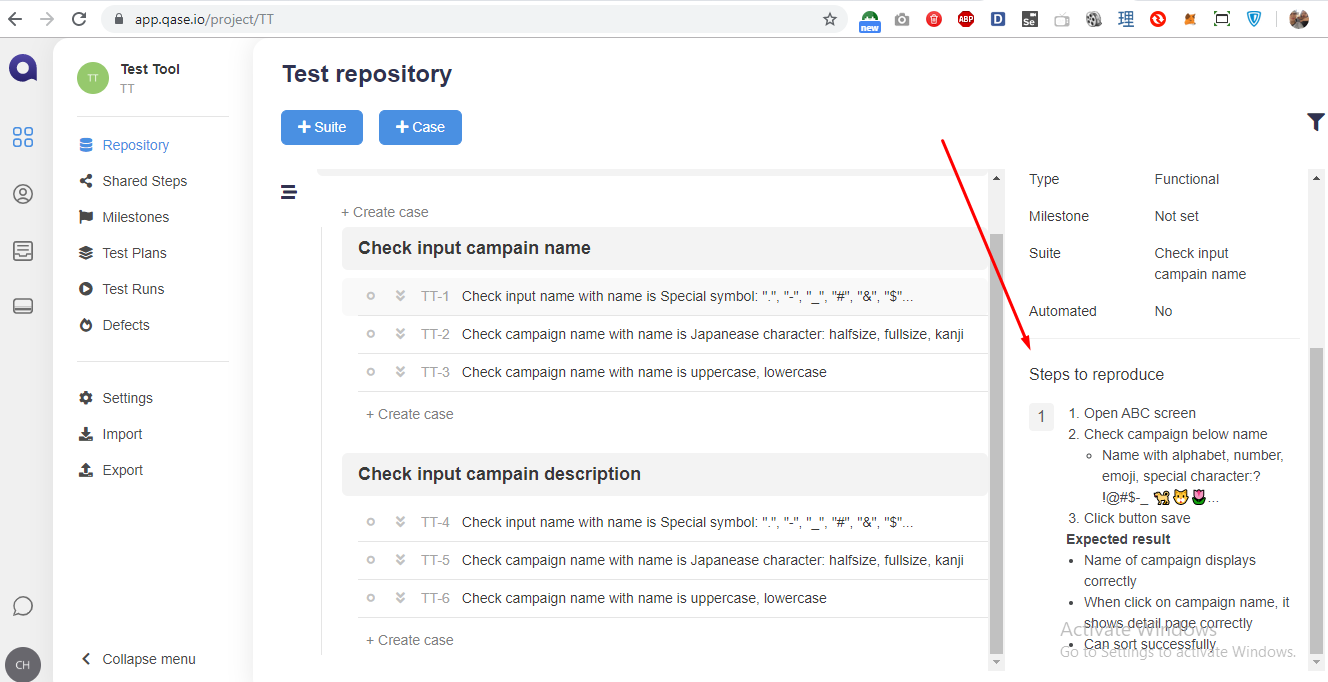Image resolution: width=1328 pixels, height=682 pixels.
Task: Open Shared Steps in sidebar
Action: click(x=133, y=181)
